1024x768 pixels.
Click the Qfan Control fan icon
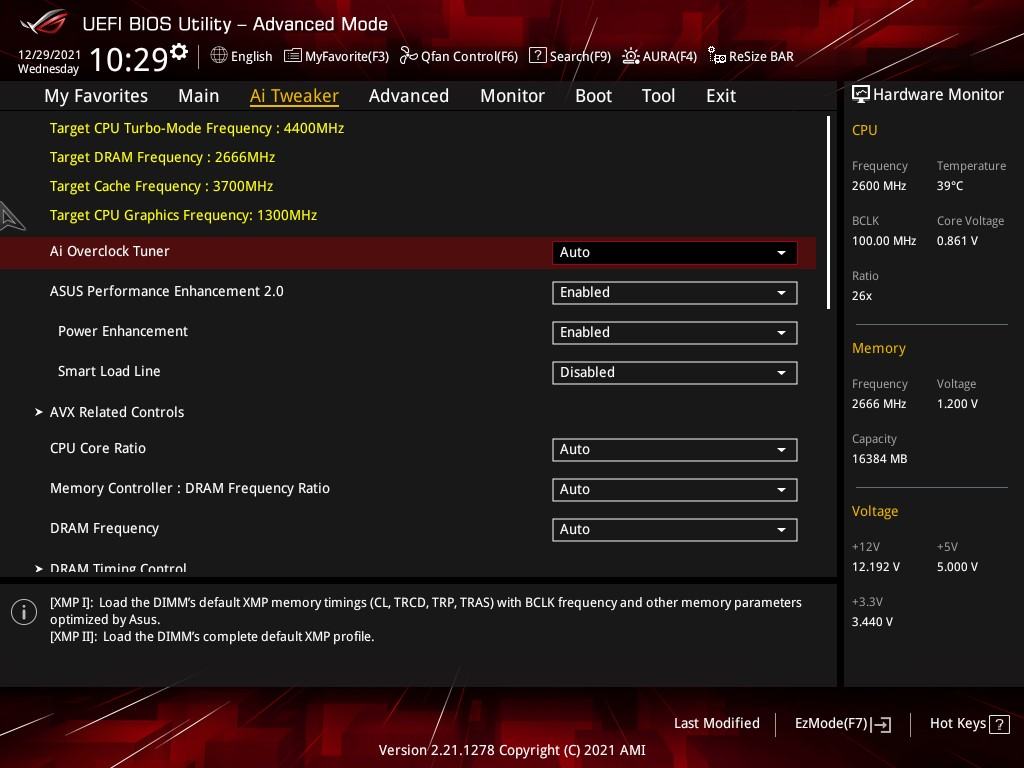(x=409, y=56)
